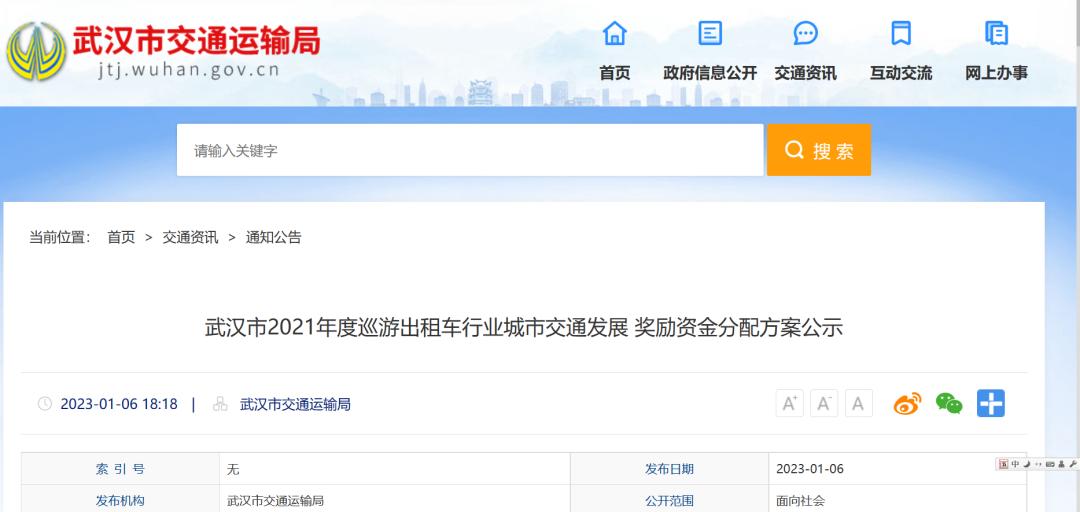Image resolution: width=1080 pixels, height=512 pixels.
Task: Click the organization icon beside 武汉市交通运输局
Action: pyautogui.click(x=220, y=404)
